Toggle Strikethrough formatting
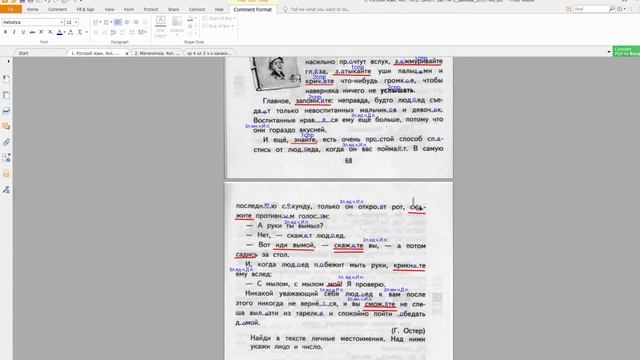The width and height of the screenshot is (640, 360). 32,32
